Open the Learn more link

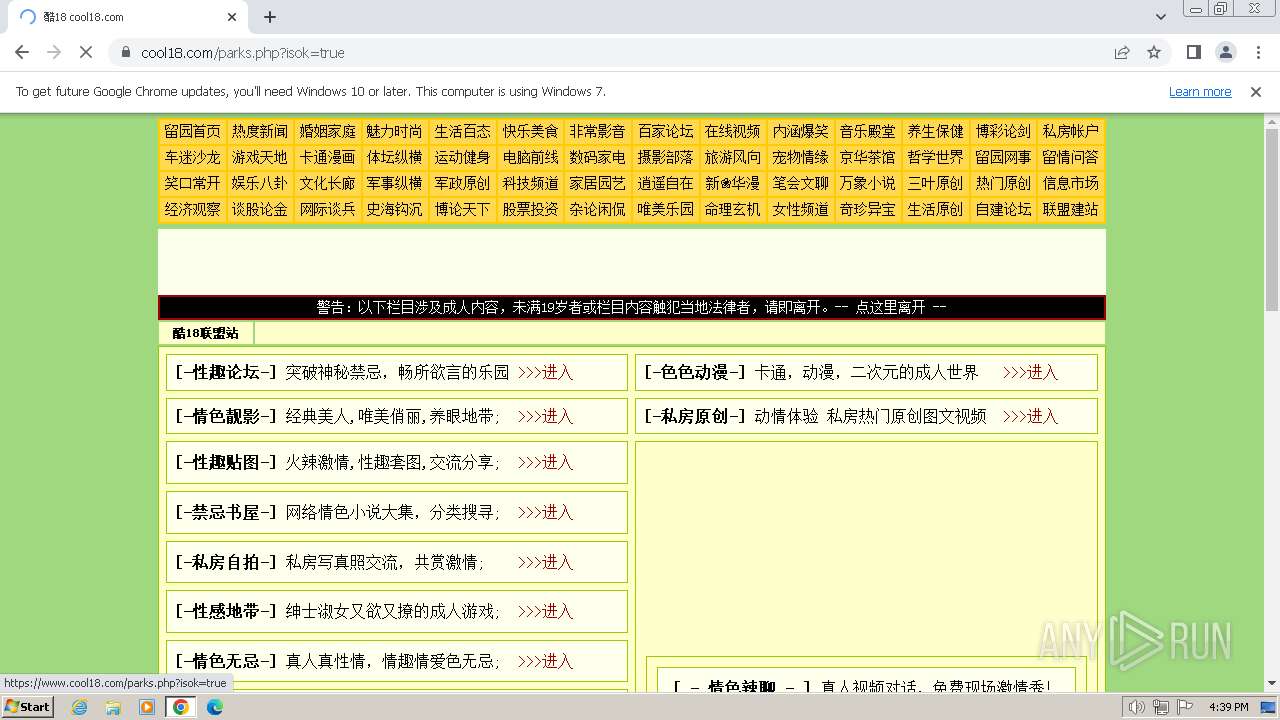click(1200, 91)
